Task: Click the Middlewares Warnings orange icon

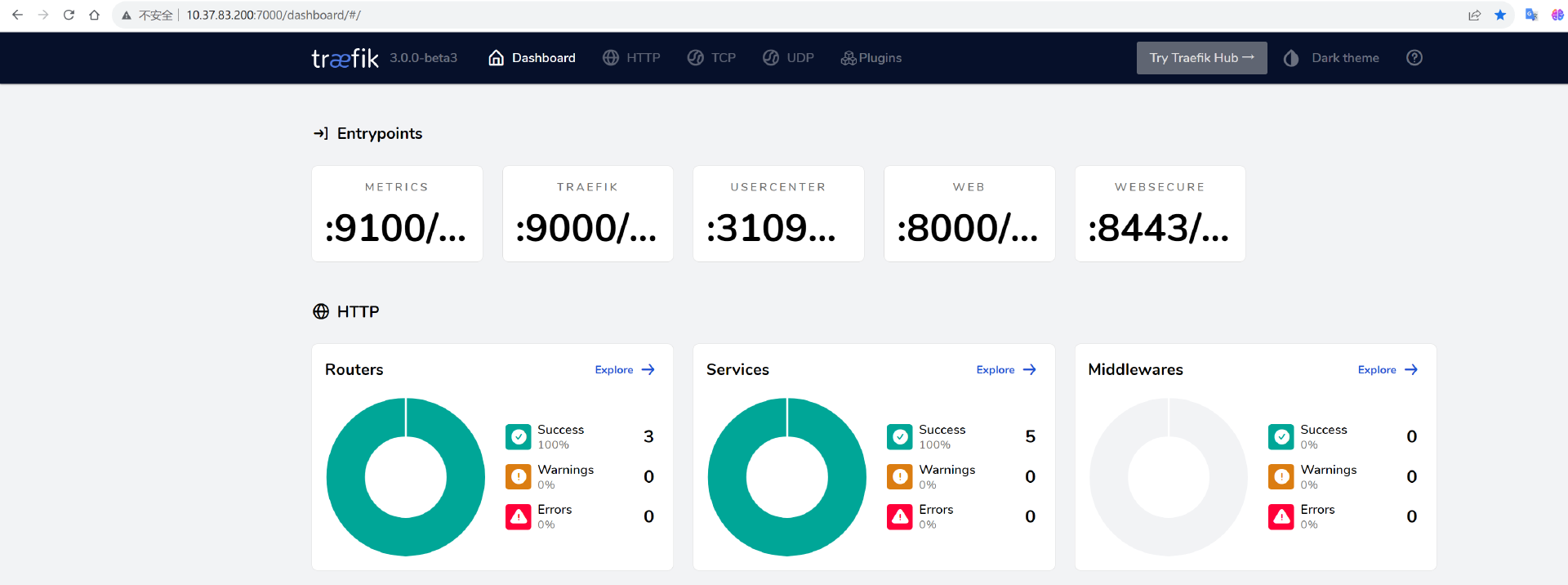Action: 1281,477
